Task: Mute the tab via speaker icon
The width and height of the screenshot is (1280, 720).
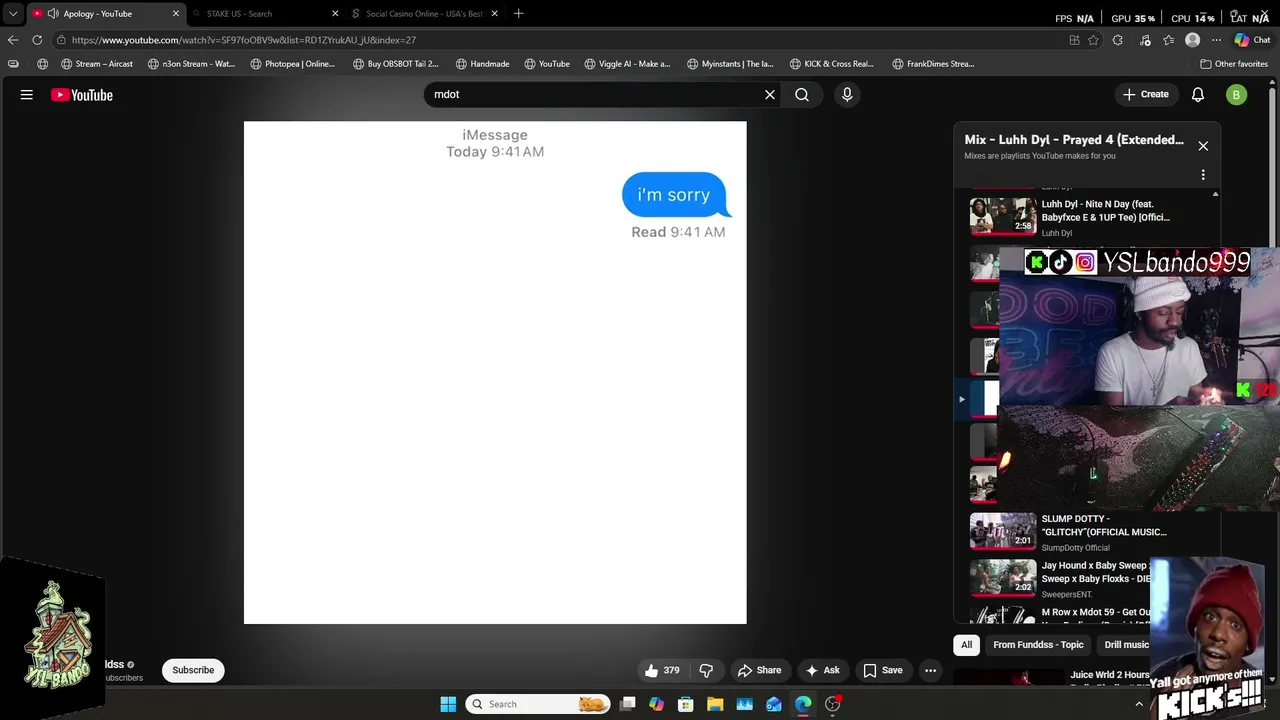Action: [x=52, y=14]
